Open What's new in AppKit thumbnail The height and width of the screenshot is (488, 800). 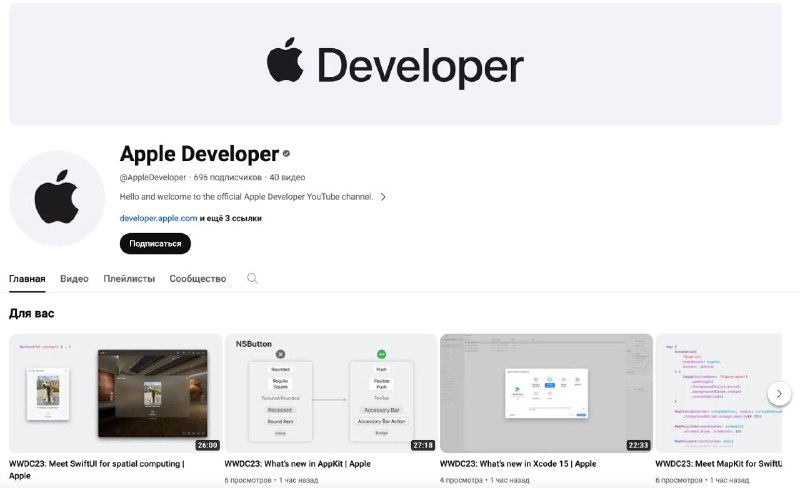[x=331, y=393]
